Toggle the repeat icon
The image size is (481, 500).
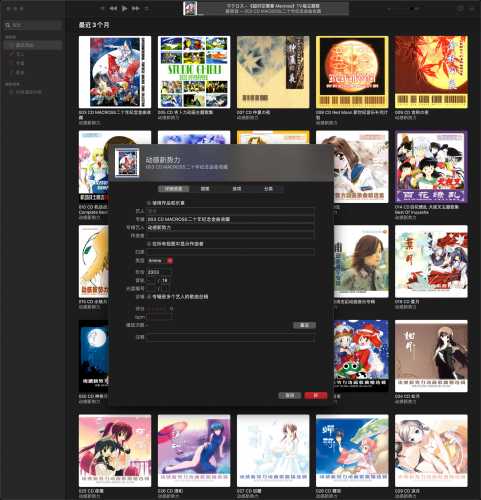coord(146,8)
